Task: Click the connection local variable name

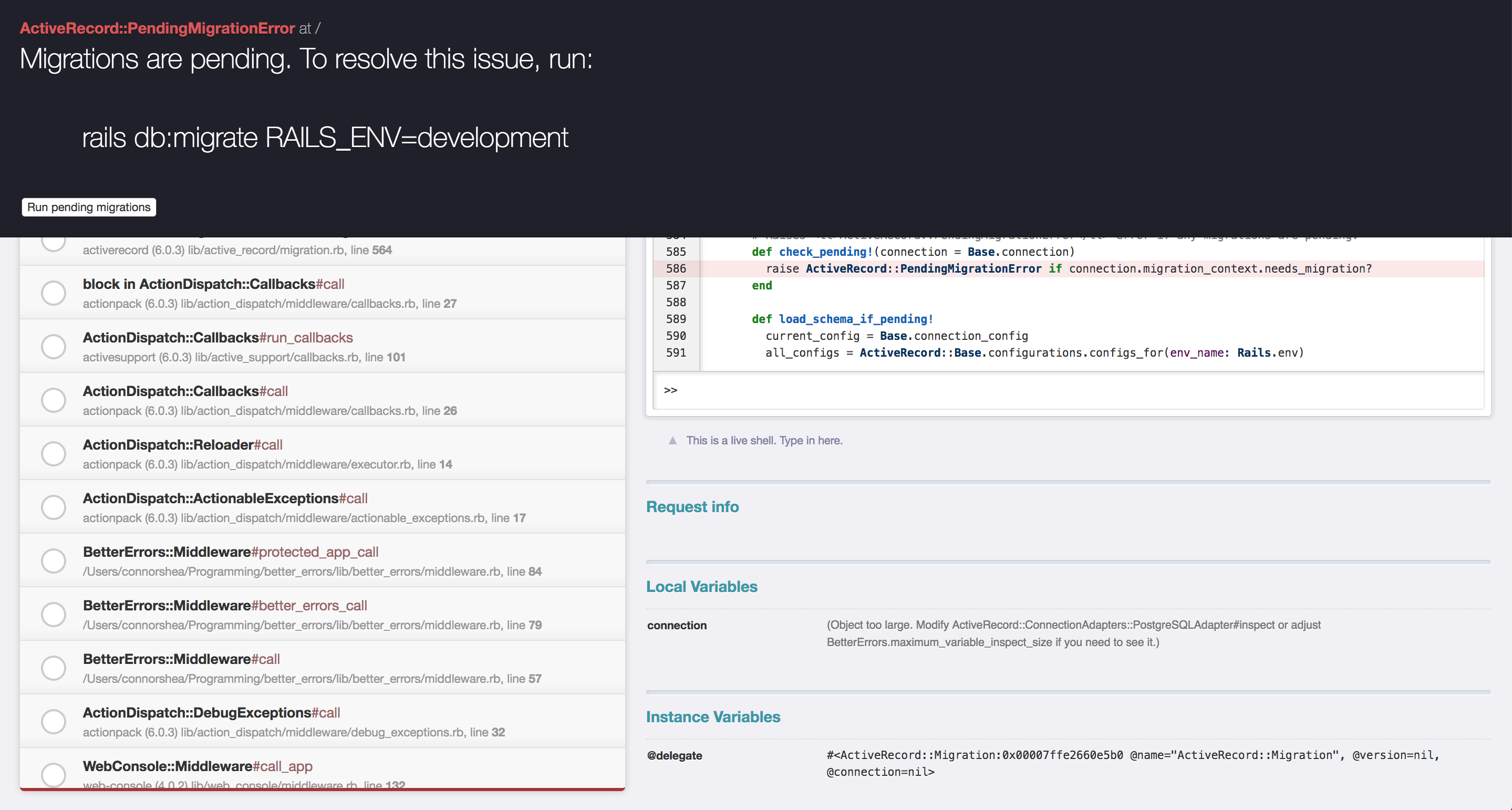Action: click(677, 625)
